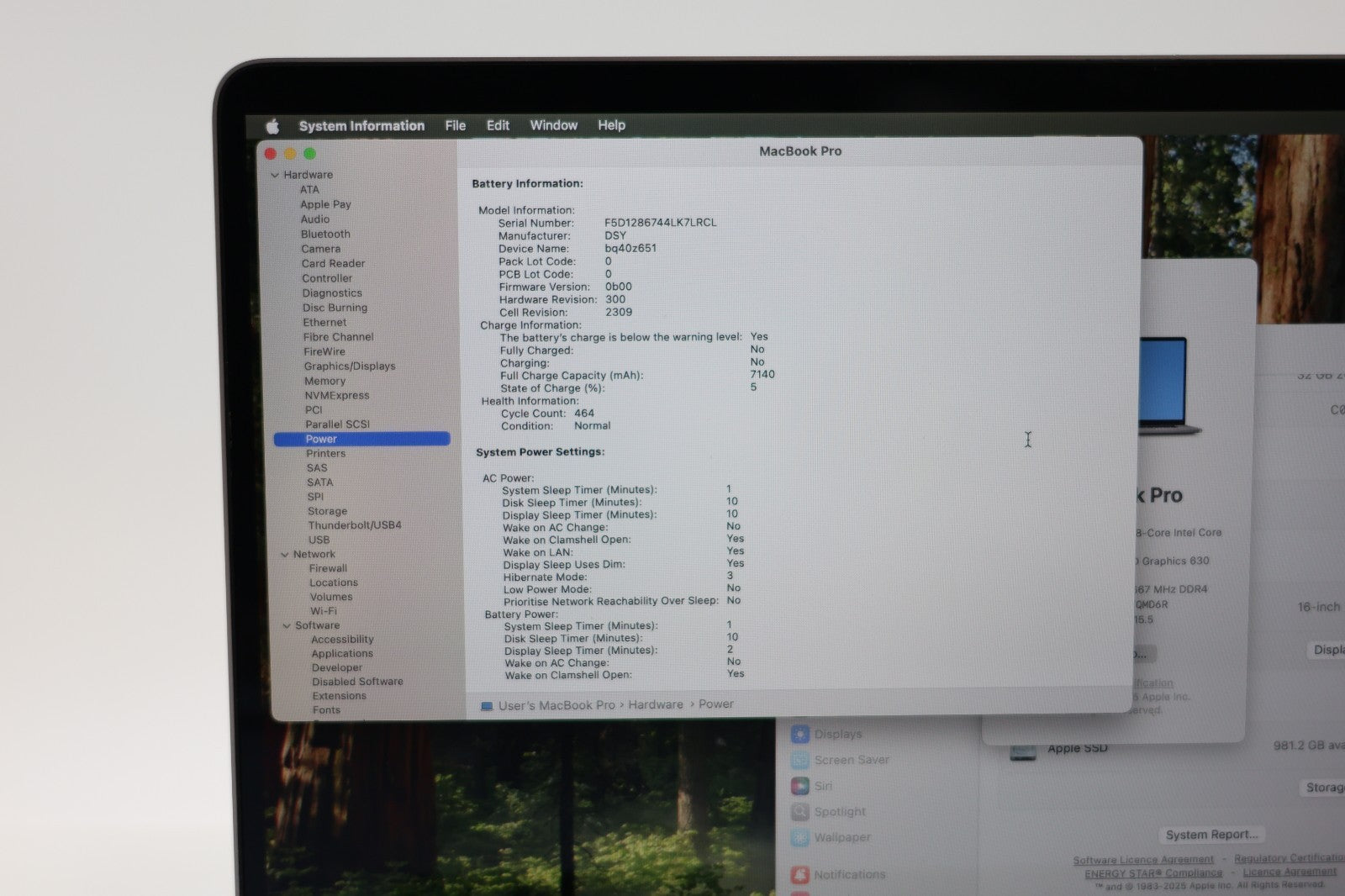Open the Edit menu

coord(498,125)
